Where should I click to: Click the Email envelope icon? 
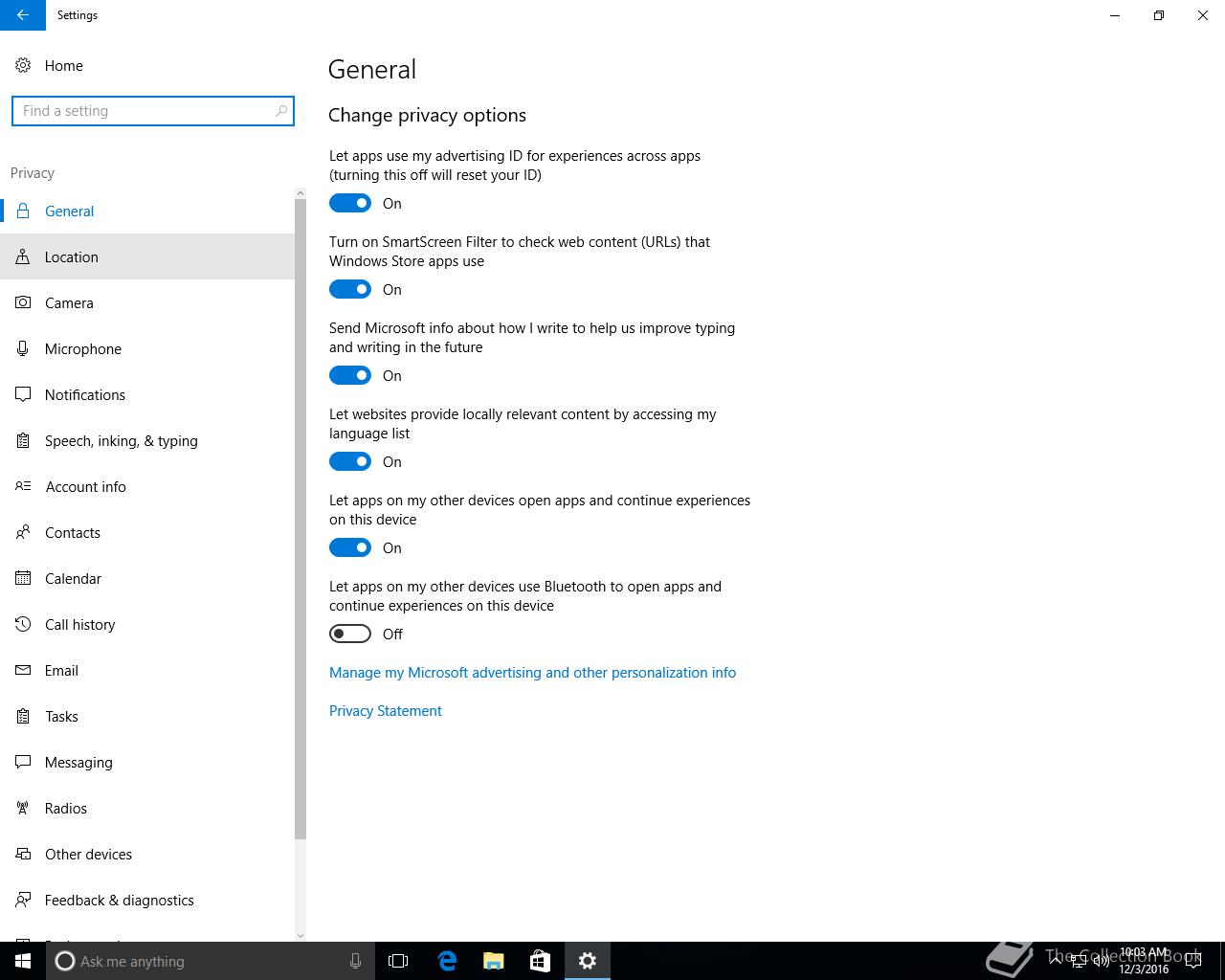tap(23, 670)
